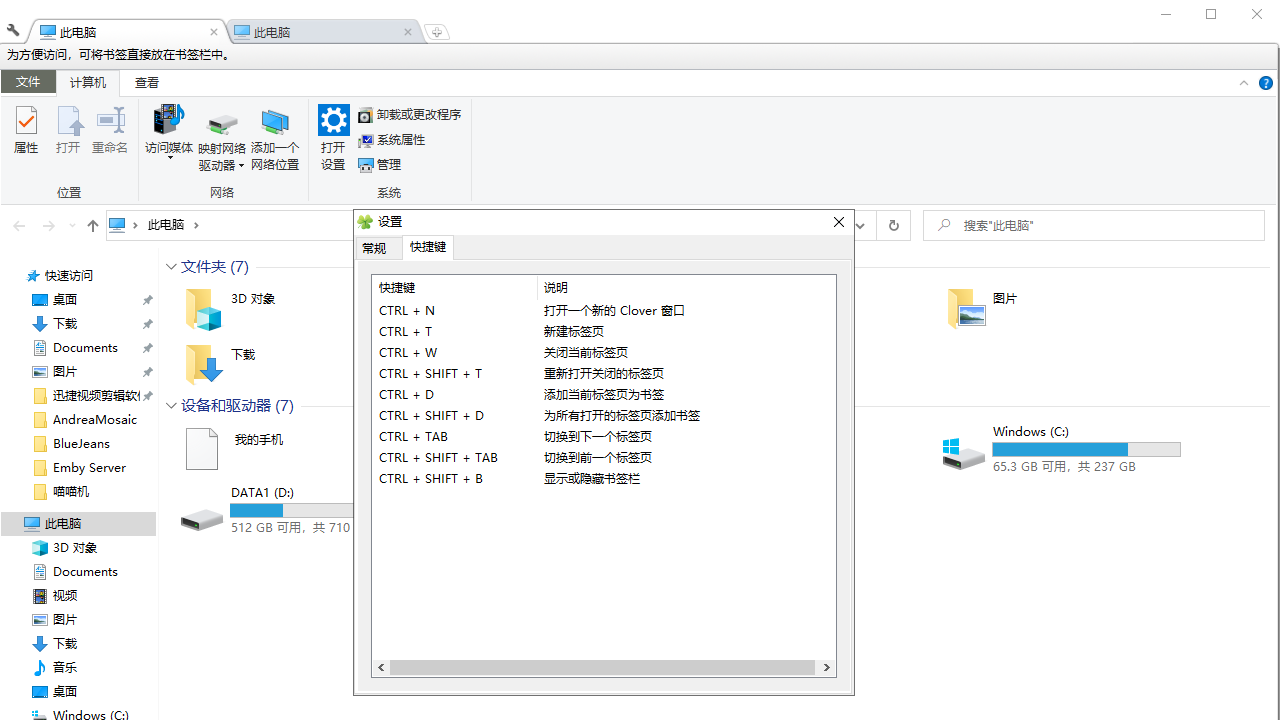
Task: Unpin 图片 from Quick Access
Action: pos(147,371)
